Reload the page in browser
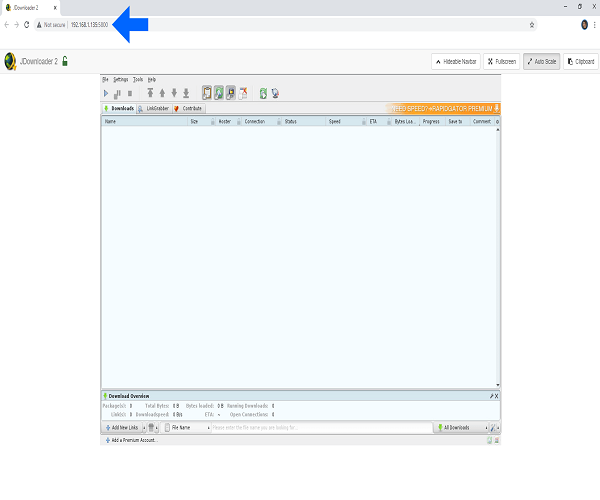600x500 pixels. [26, 25]
